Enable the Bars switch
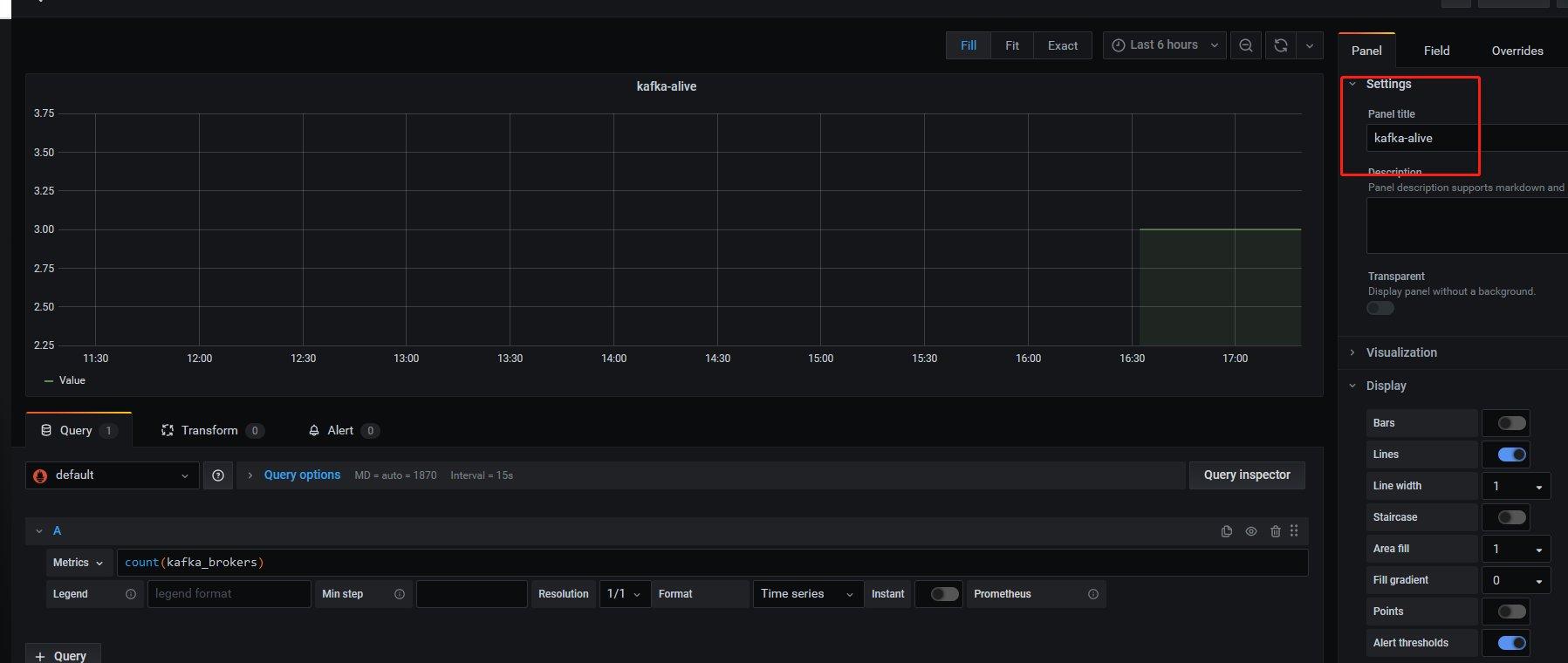1568x663 pixels. click(x=1512, y=423)
